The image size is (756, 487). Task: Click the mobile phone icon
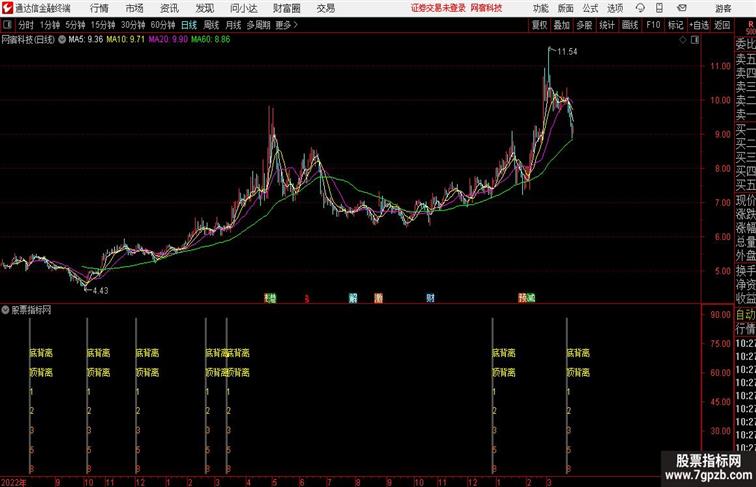tap(659, 8)
